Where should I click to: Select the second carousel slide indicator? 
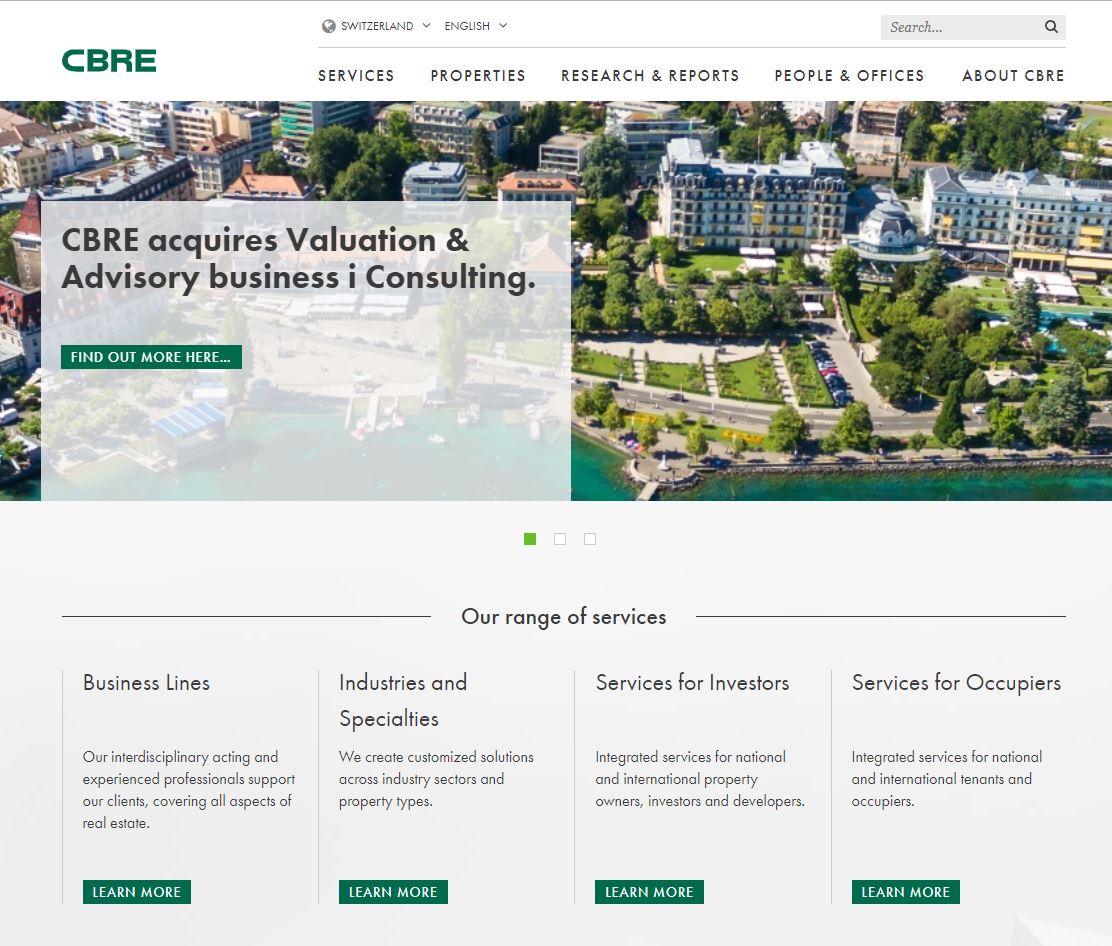[560, 539]
